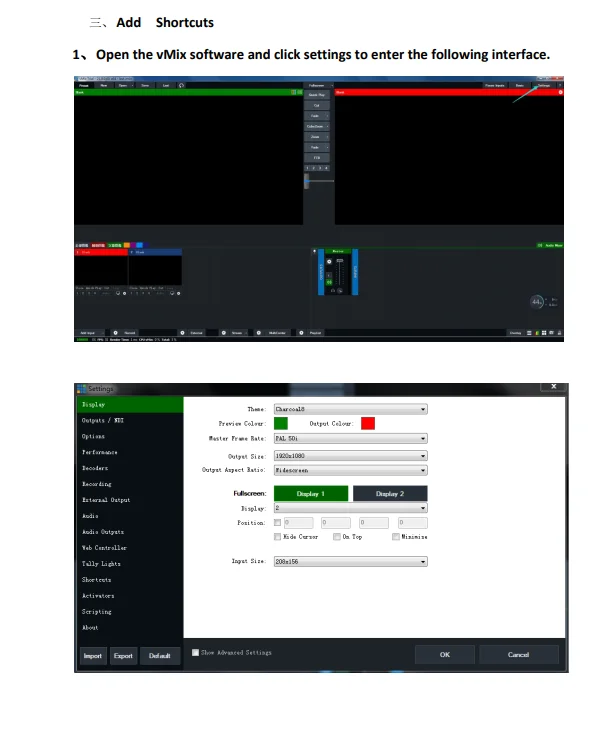Click the icon just left of the lock
Image resolution: width=615 pixels, height=738 pixels.
(x=551, y=333)
